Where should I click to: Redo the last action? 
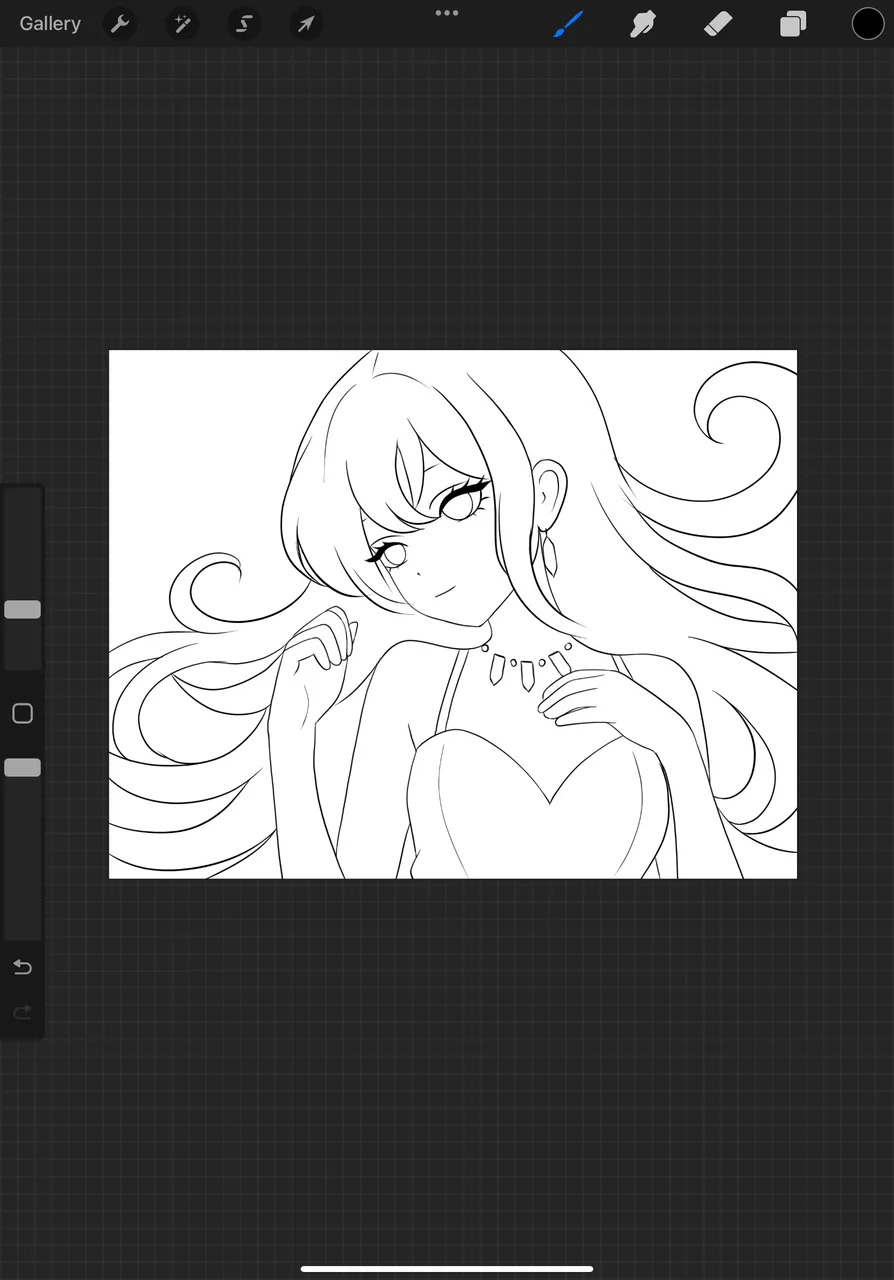[22, 1013]
